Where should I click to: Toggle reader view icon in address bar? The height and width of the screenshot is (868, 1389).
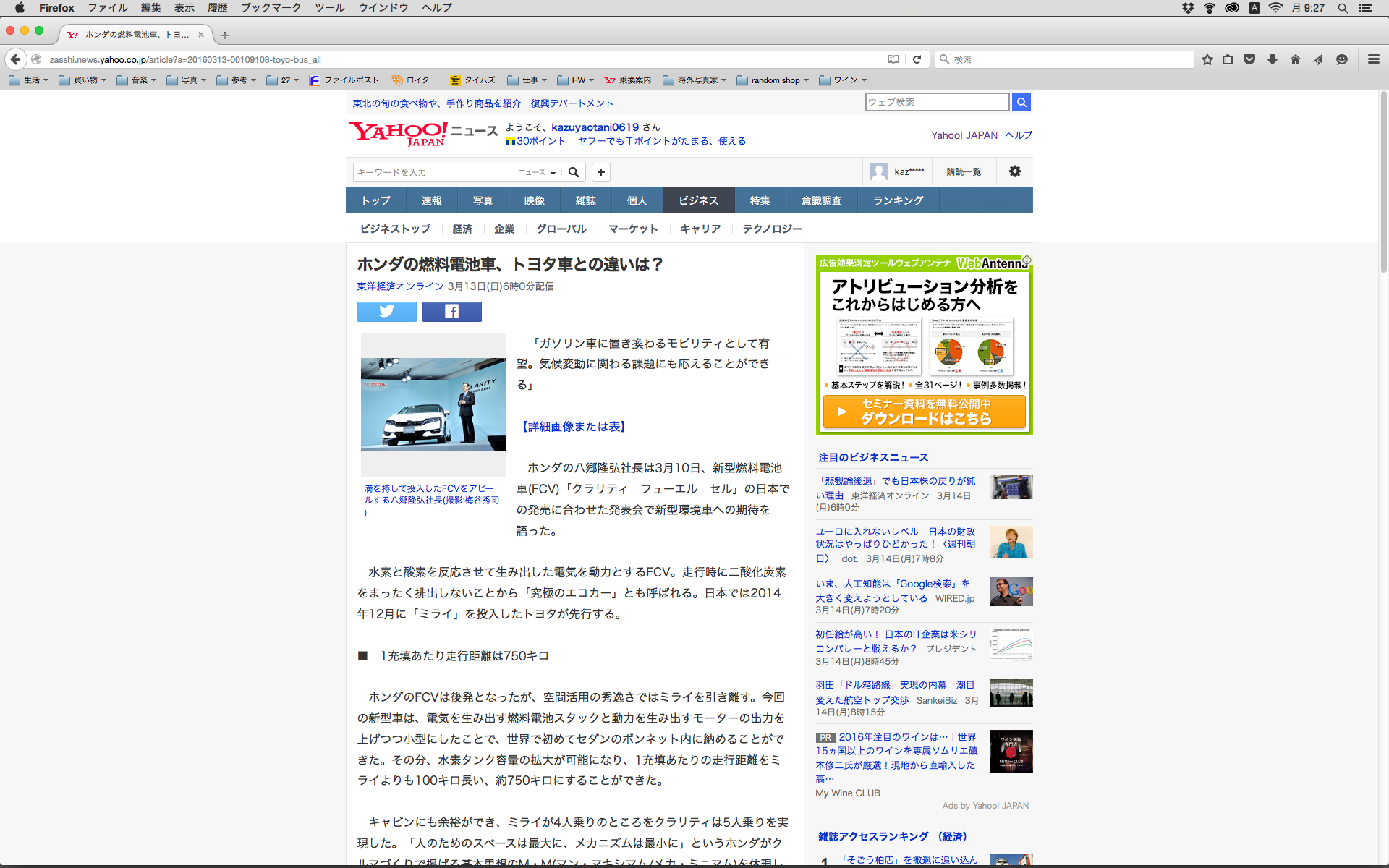click(893, 59)
